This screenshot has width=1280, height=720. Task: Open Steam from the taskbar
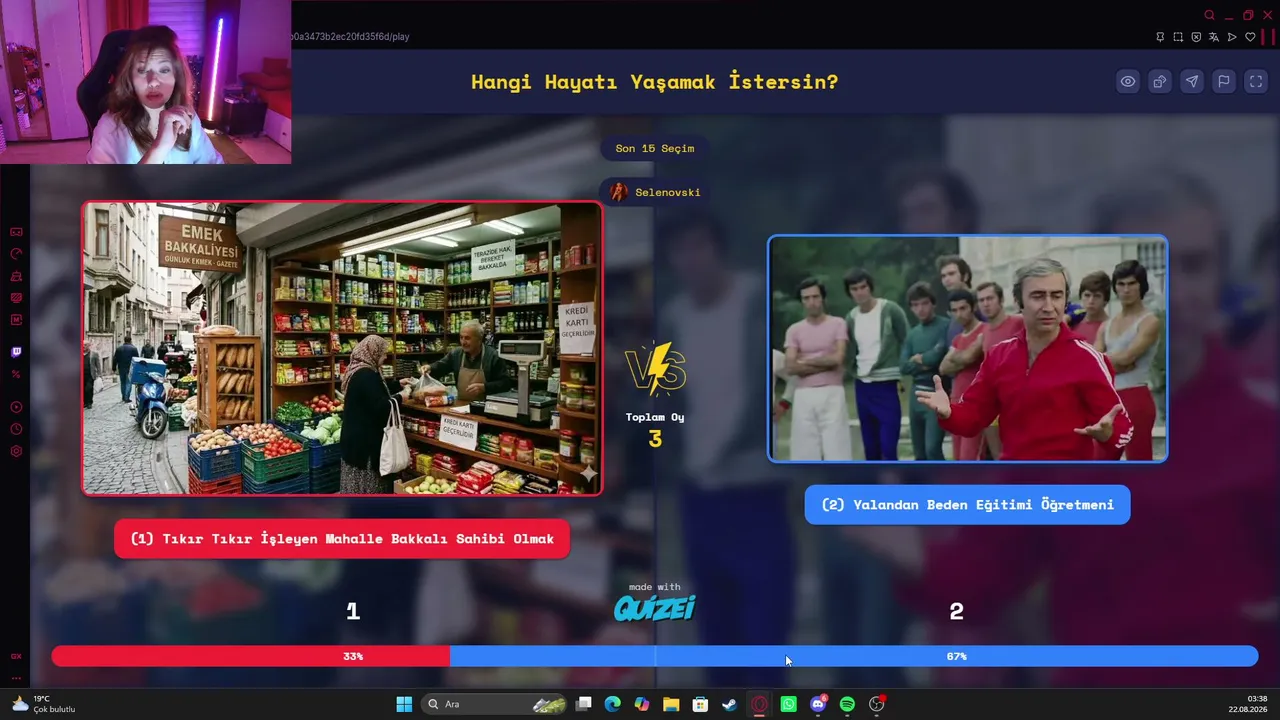pos(730,704)
